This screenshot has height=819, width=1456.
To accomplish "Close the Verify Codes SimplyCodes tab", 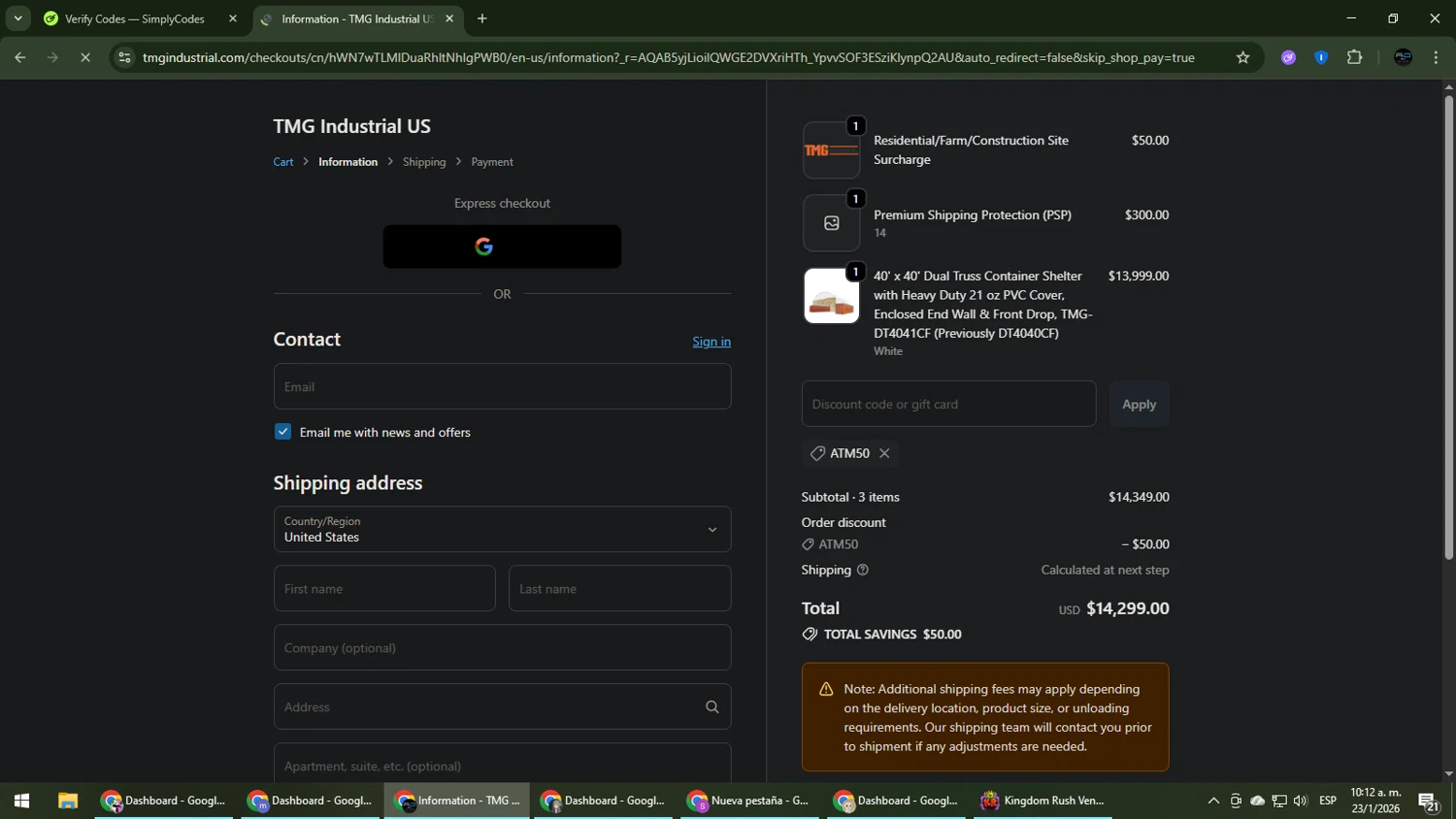I will [233, 18].
